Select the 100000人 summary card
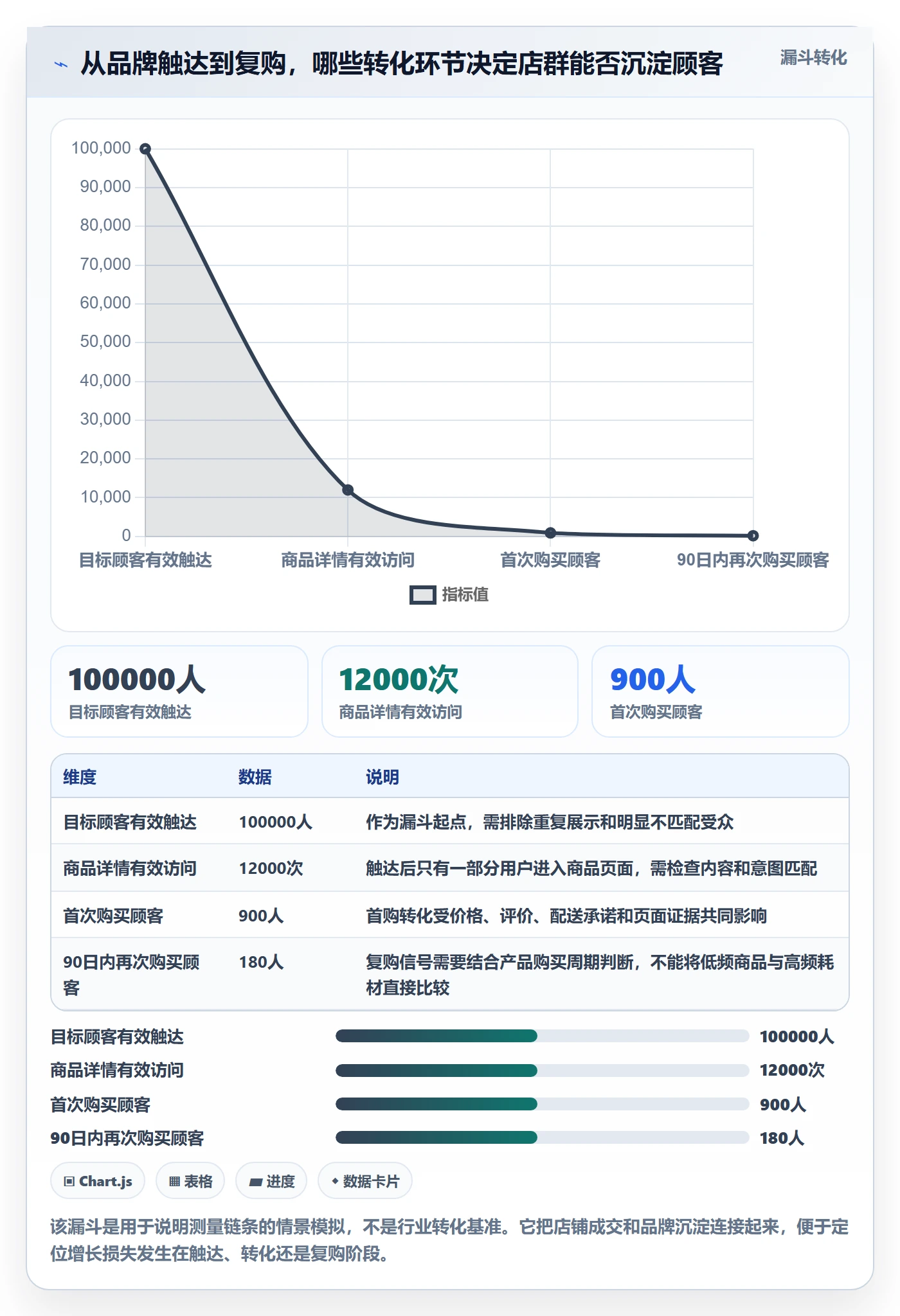900x1316 pixels. [179, 691]
